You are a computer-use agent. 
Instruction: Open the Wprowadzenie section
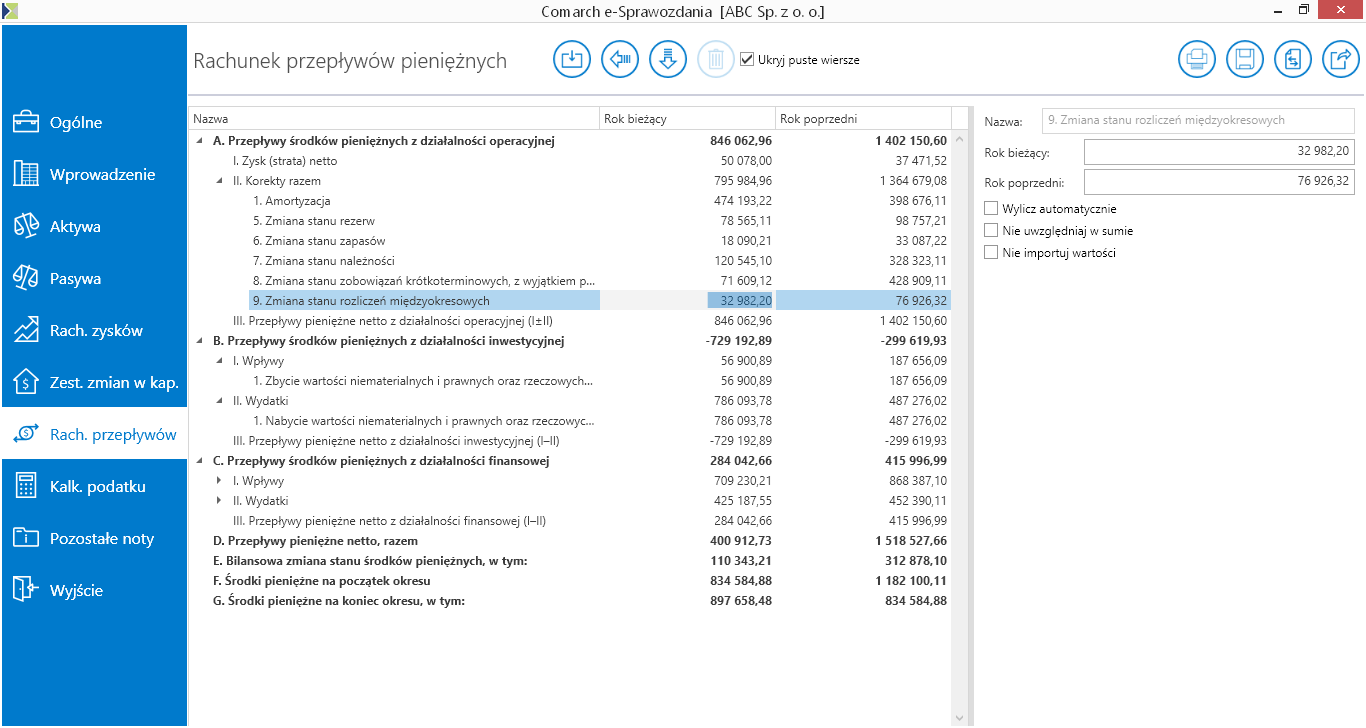point(103,175)
